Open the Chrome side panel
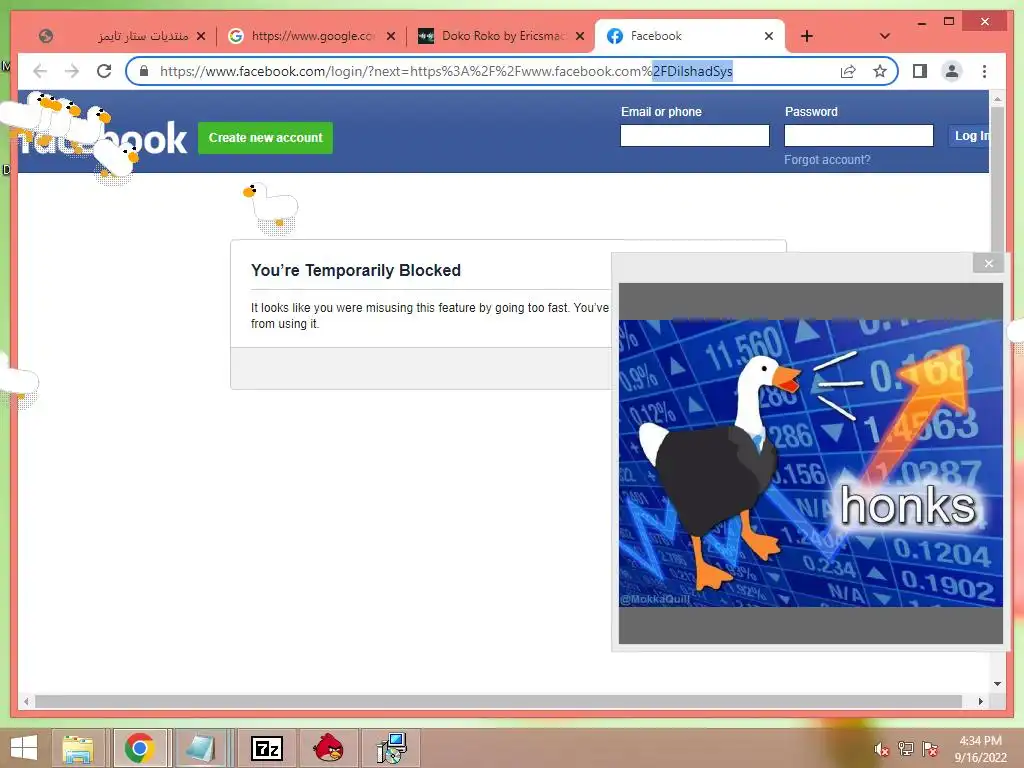Image resolution: width=1024 pixels, height=768 pixels. 920,71
